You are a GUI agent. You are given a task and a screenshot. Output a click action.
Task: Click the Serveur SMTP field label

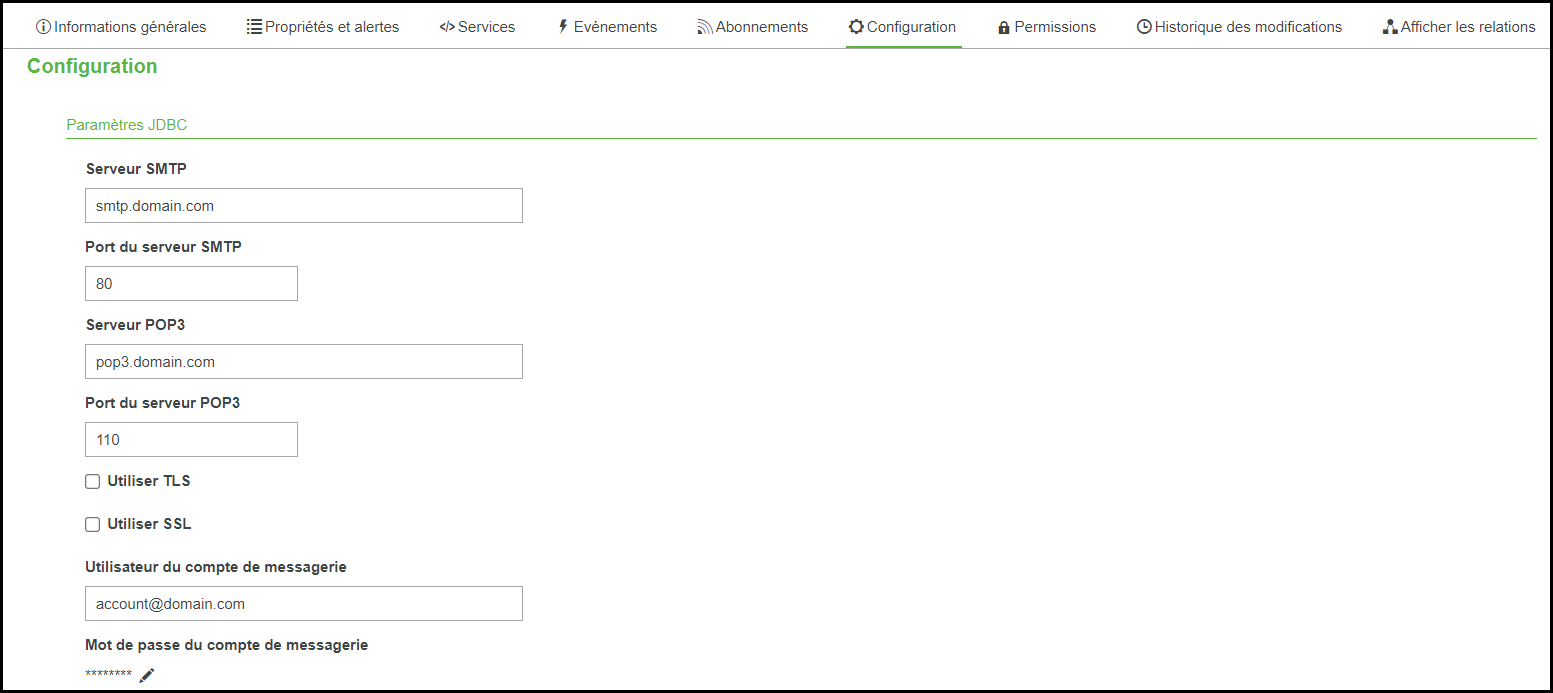(136, 169)
